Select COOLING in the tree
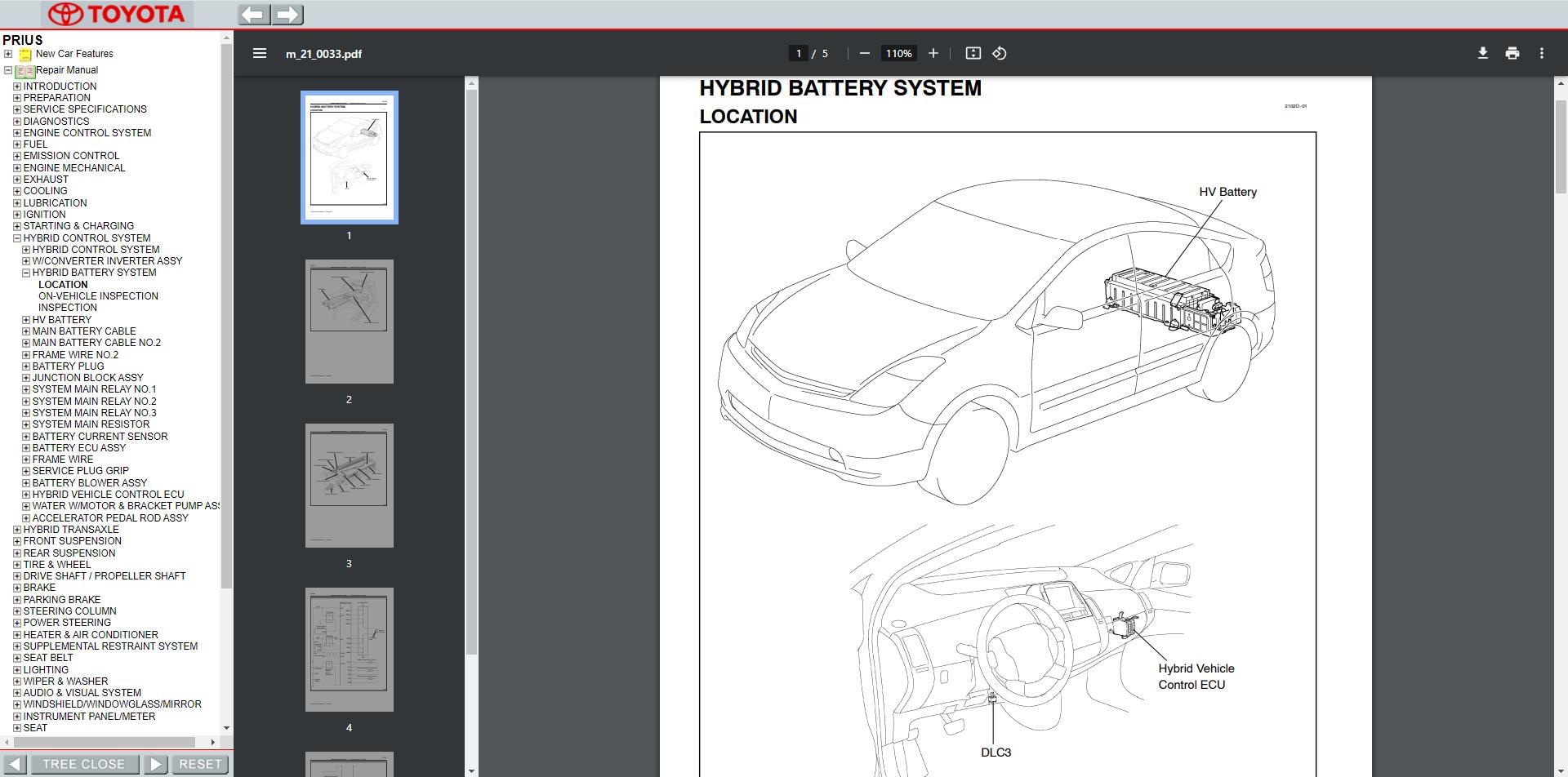Image resolution: width=1568 pixels, height=777 pixels. [46, 191]
